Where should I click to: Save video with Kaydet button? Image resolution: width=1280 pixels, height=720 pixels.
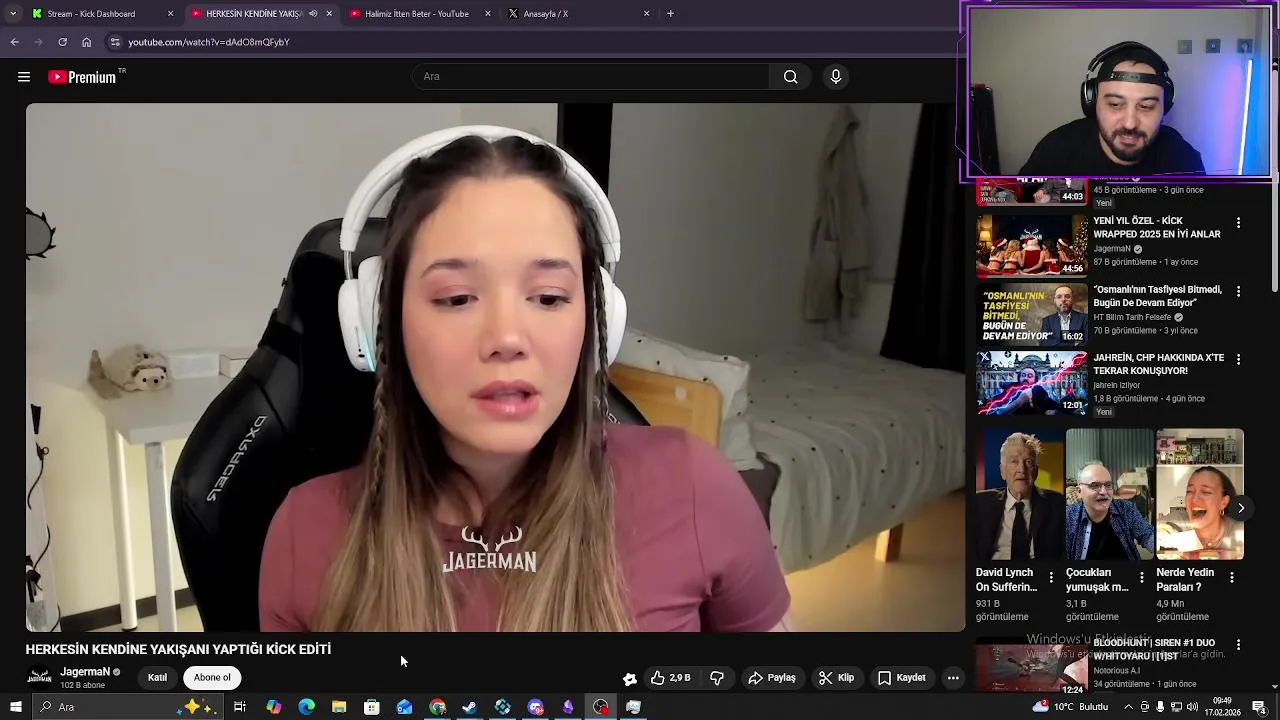click(902, 678)
